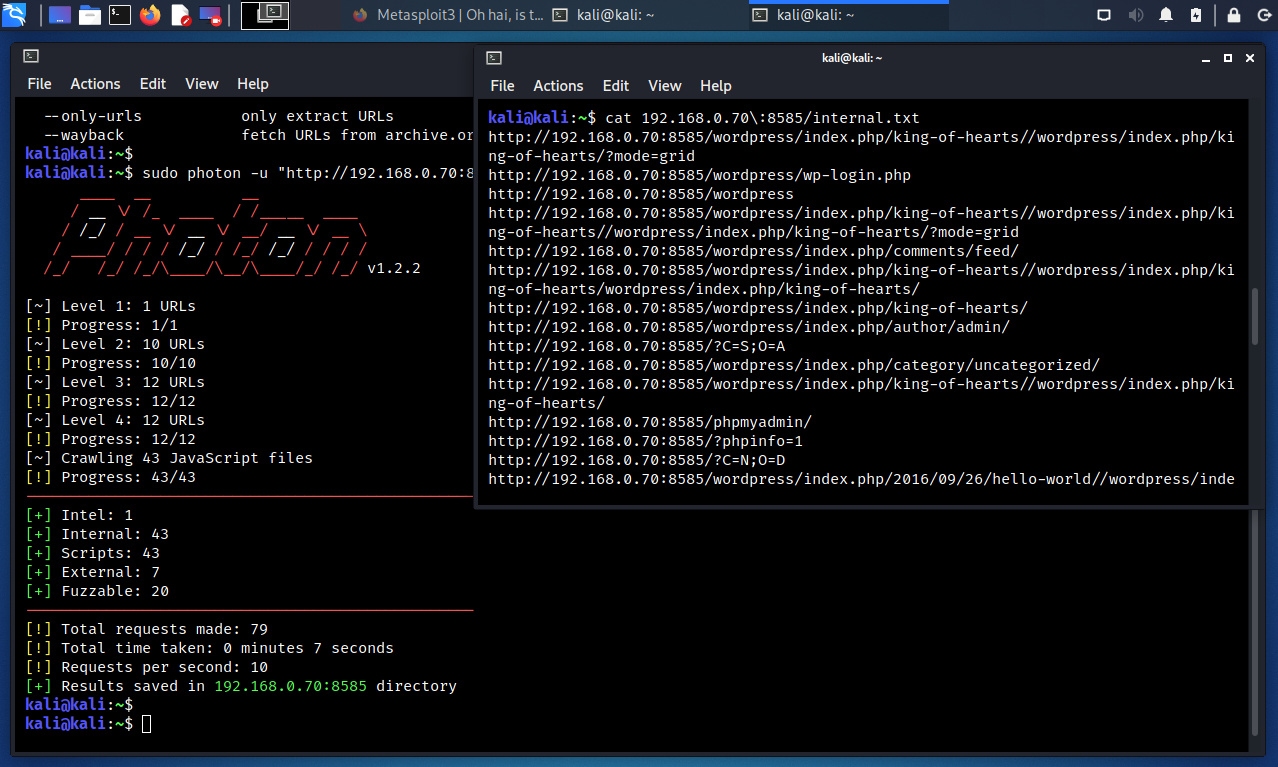This screenshot has height=767, width=1278.
Task: Open the notifications bell icon
Action: click(x=1166, y=15)
